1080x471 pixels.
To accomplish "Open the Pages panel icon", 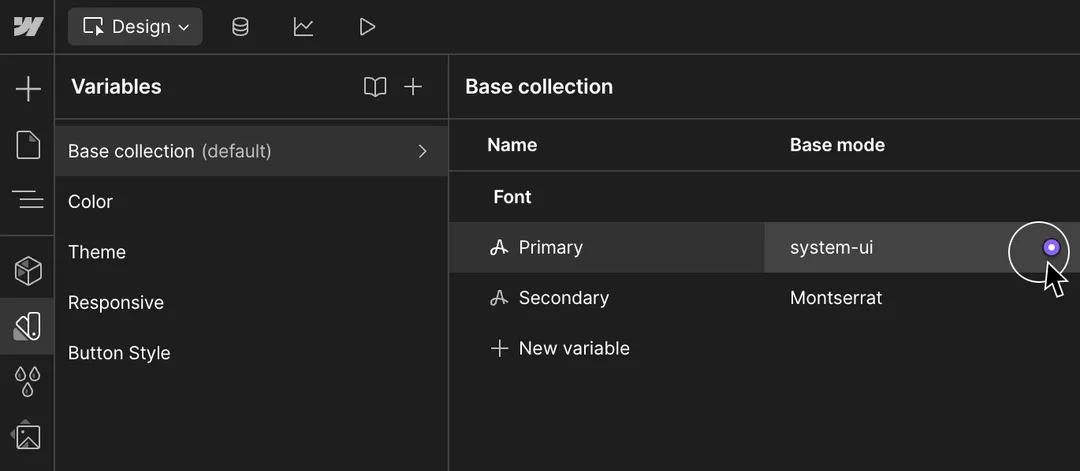I will pos(28,145).
